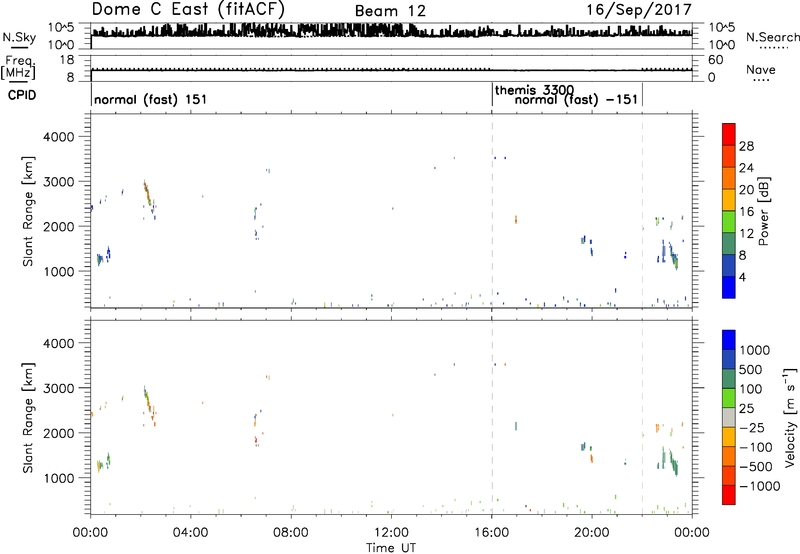
Task: Click the grey band of the velocity colorbar
Action: 729,418
